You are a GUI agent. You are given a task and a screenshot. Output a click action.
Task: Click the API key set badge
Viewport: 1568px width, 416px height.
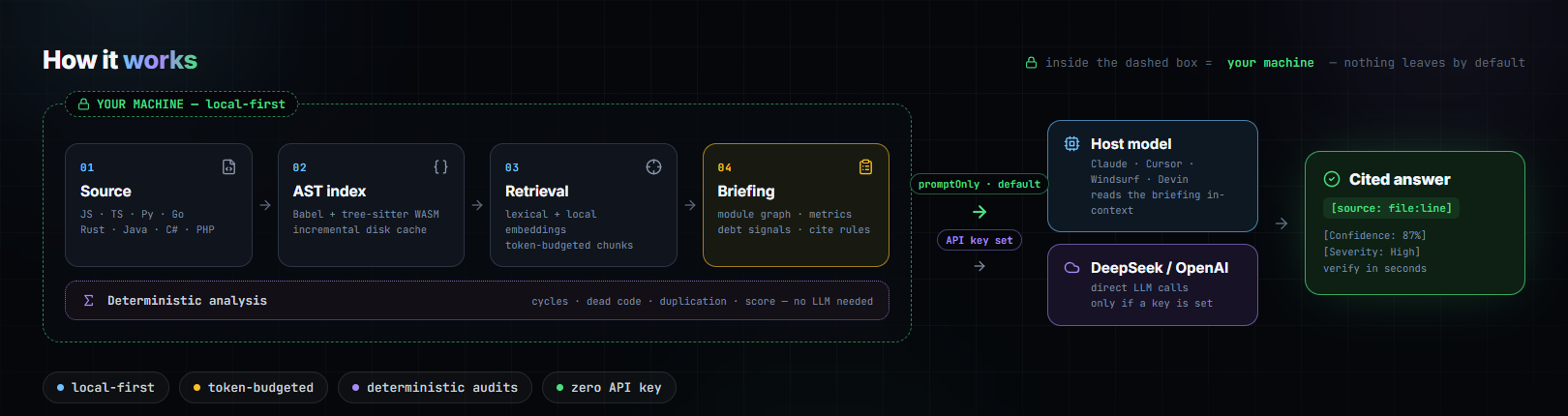980,240
